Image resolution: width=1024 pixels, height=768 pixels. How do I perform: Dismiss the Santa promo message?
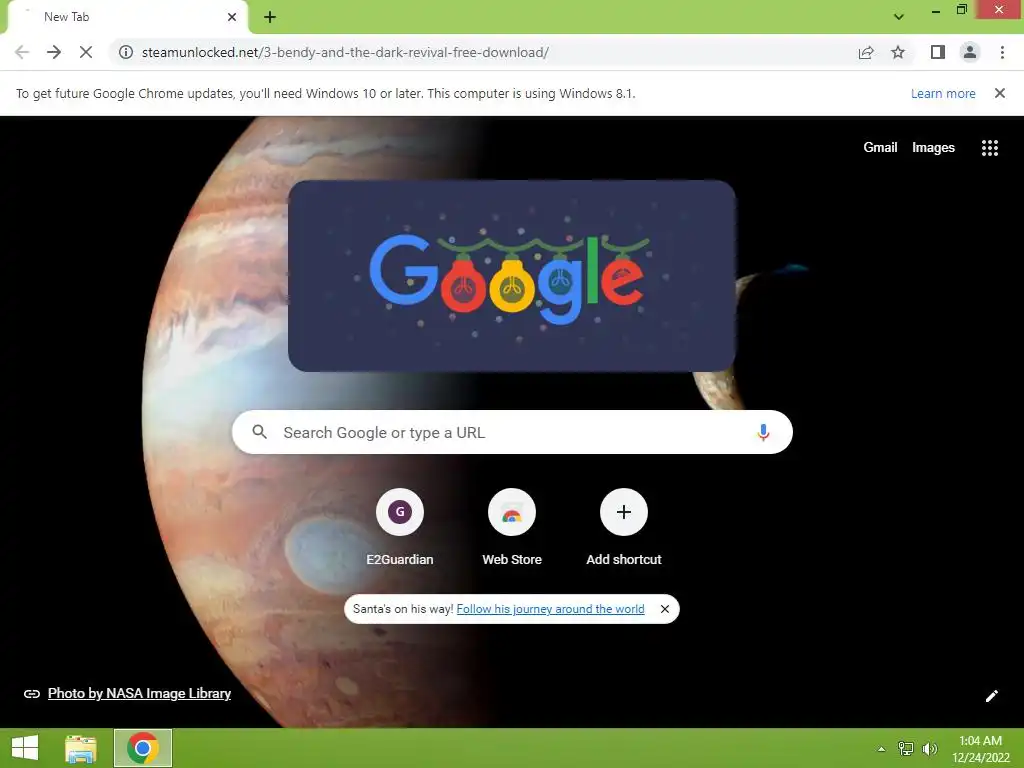[x=665, y=609]
